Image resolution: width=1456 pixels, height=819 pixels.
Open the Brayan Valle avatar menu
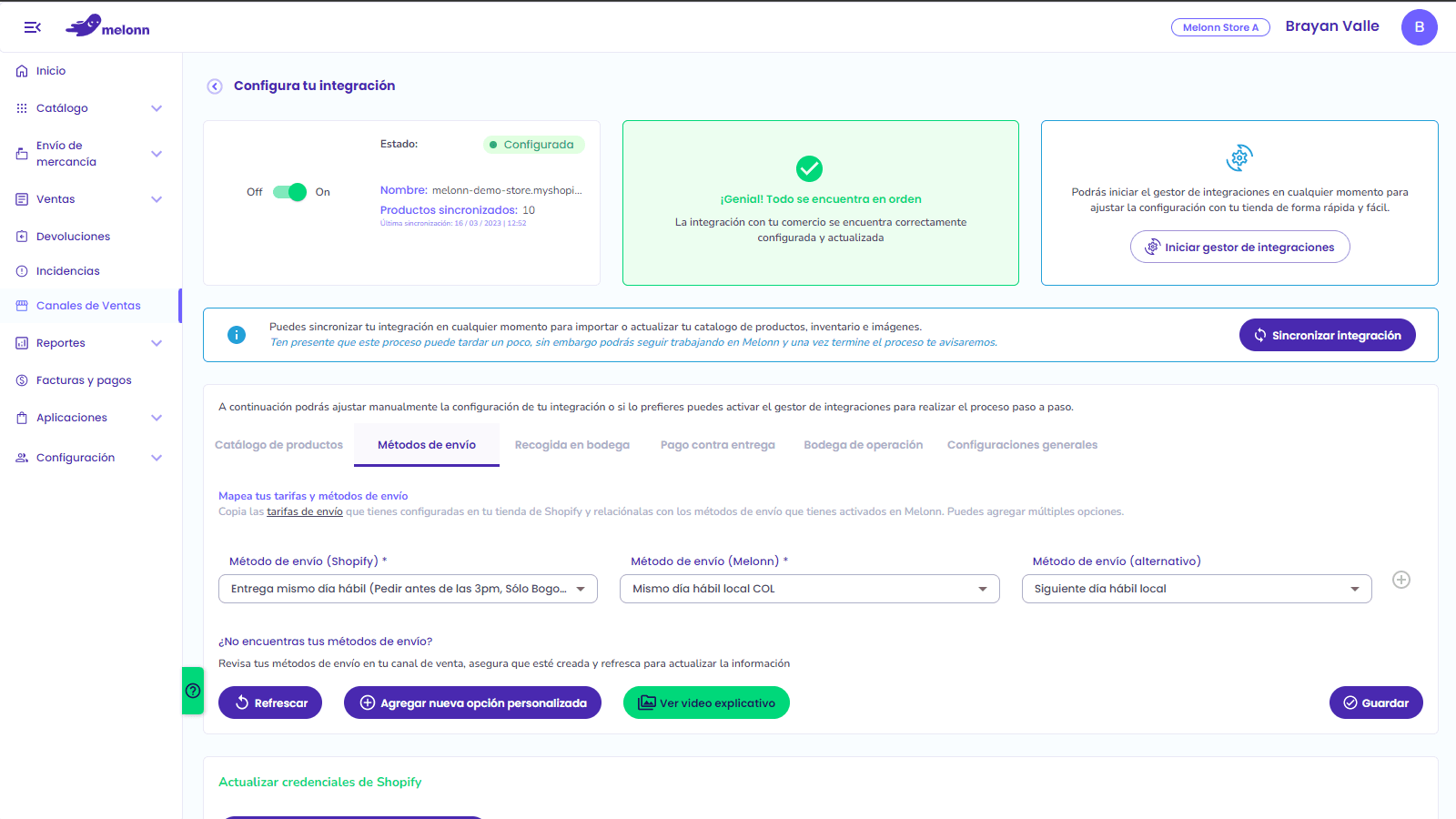pos(1419,26)
